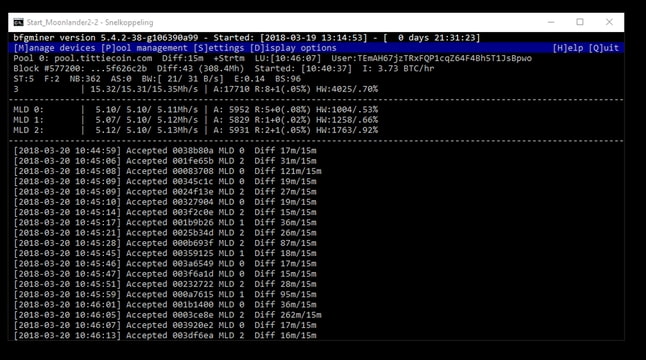Screen dimensions: 646x360
Task: Click log entry Accepted 001b9b26
Action: tap(165, 223)
